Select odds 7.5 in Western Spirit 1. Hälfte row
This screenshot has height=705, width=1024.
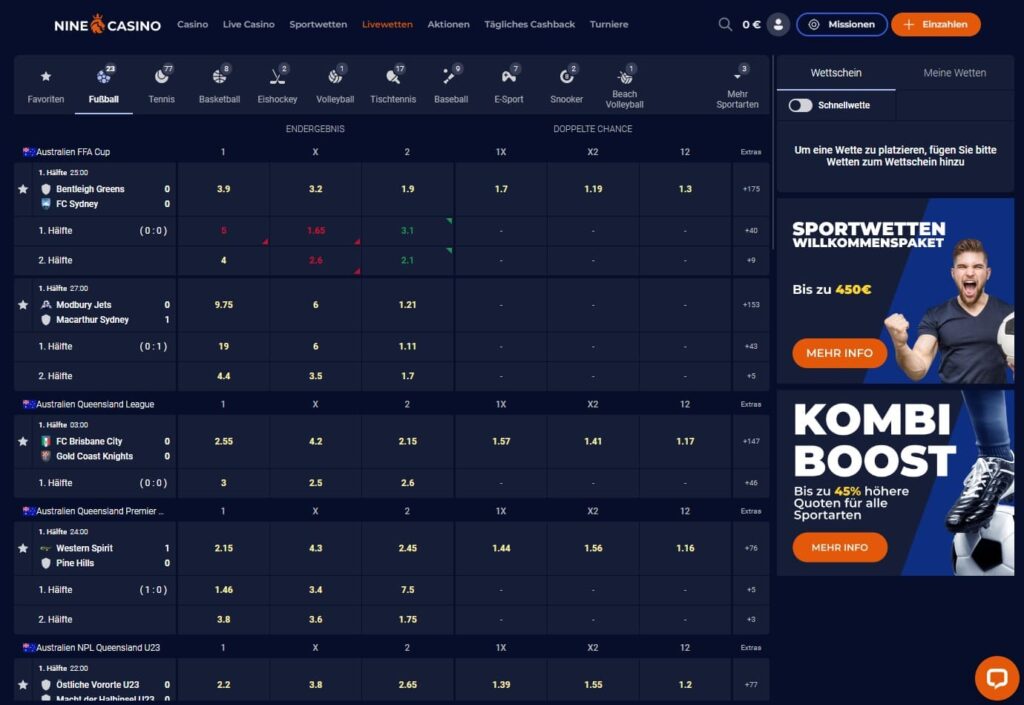pyautogui.click(x=408, y=589)
